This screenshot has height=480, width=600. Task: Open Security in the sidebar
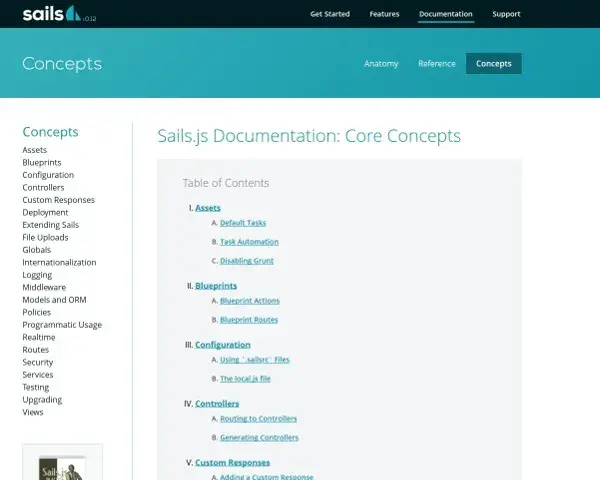pyautogui.click(x=38, y=362)
